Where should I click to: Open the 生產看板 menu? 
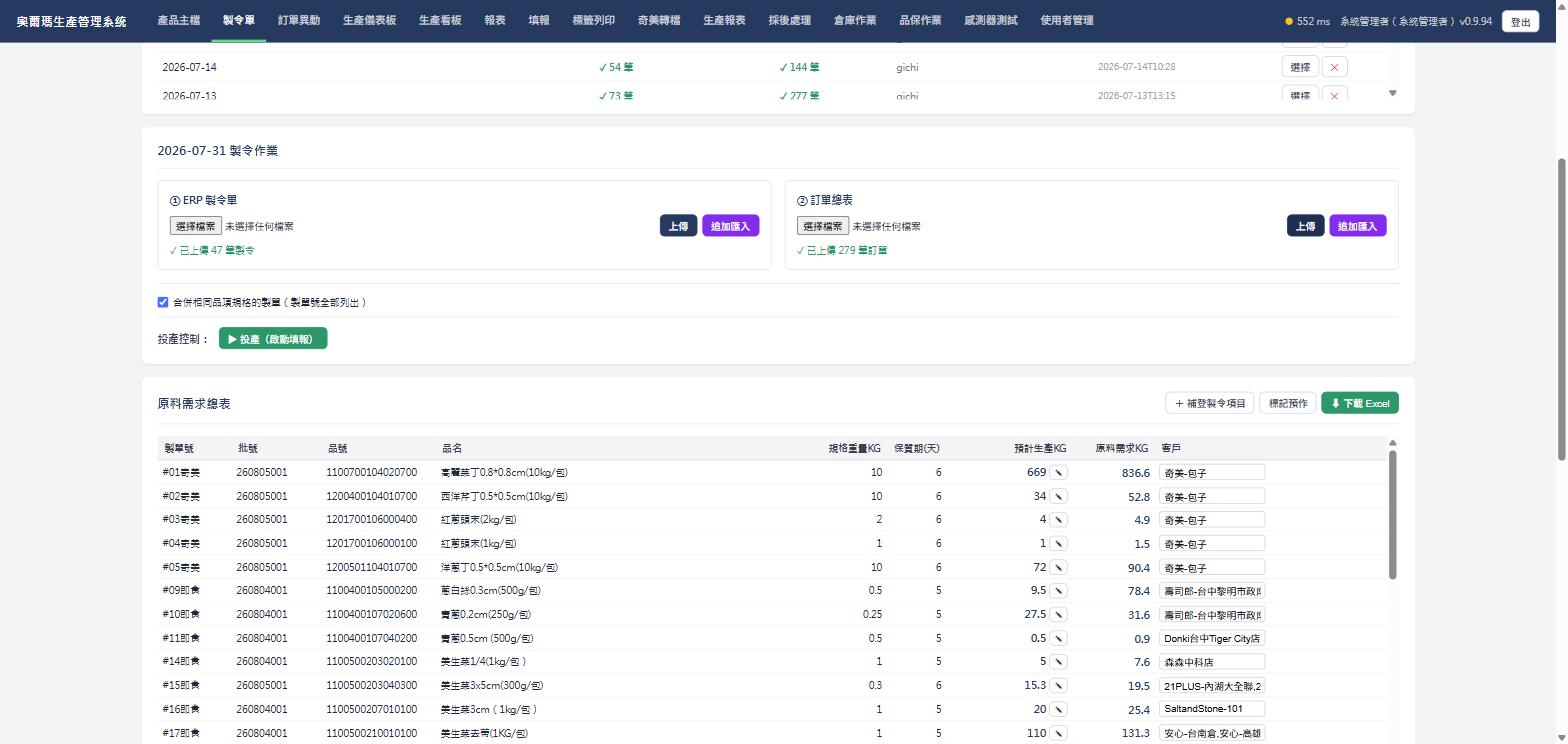[440, 20]
